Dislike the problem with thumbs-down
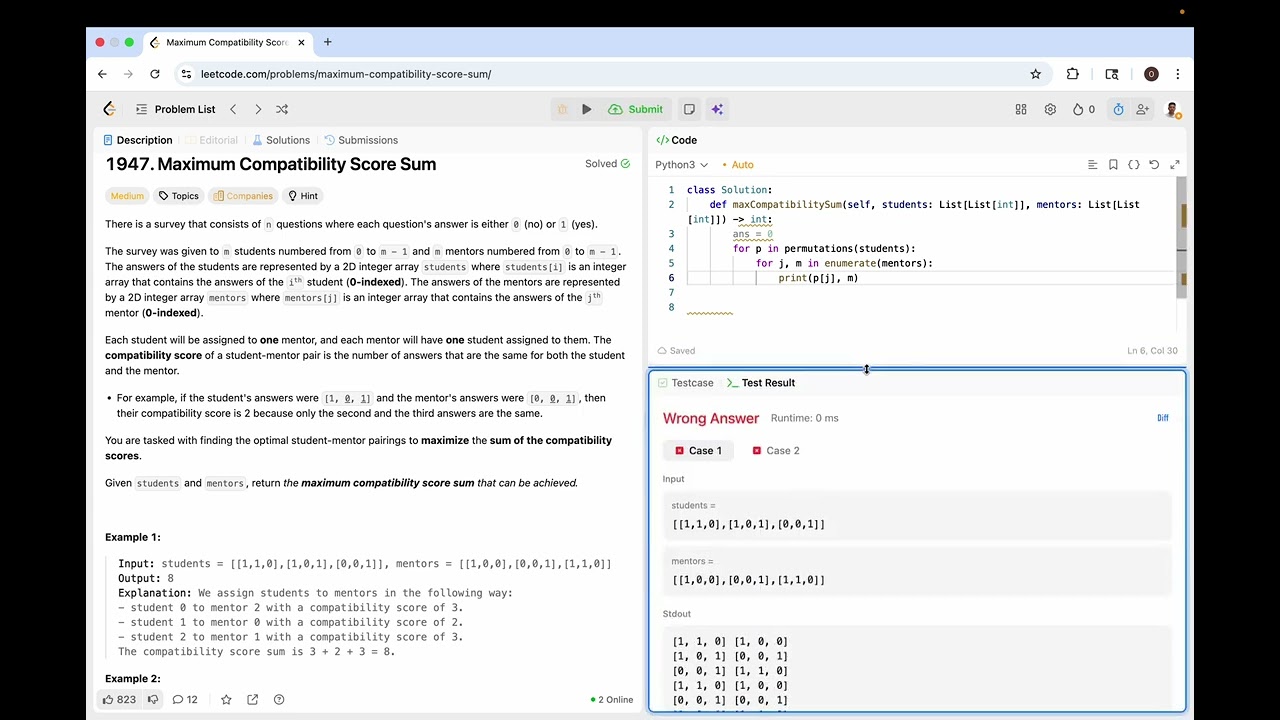 [x=153, y=699]
